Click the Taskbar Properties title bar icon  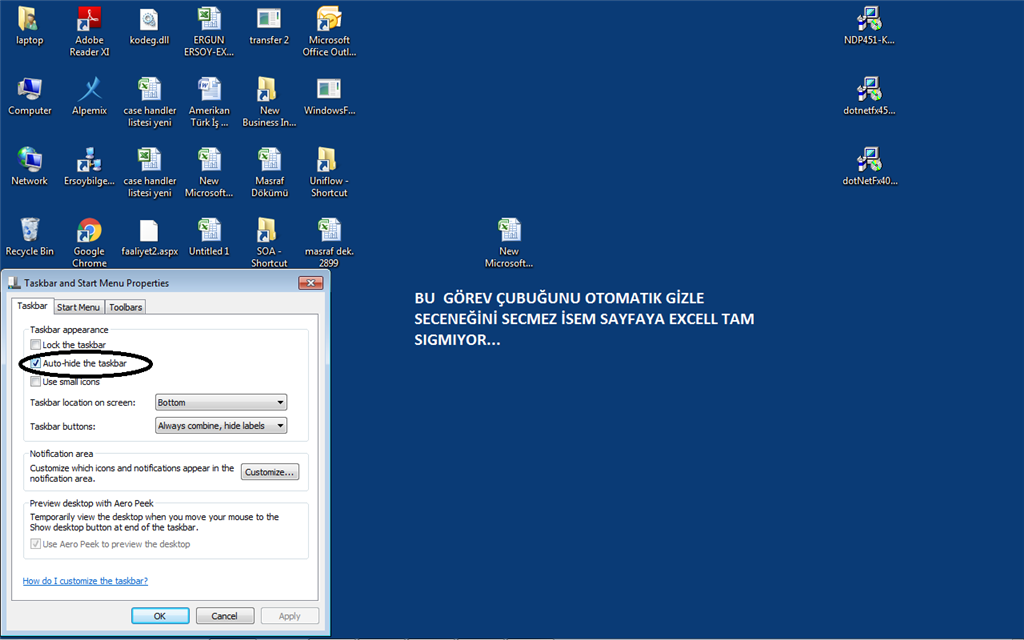[x=14, y=283]
